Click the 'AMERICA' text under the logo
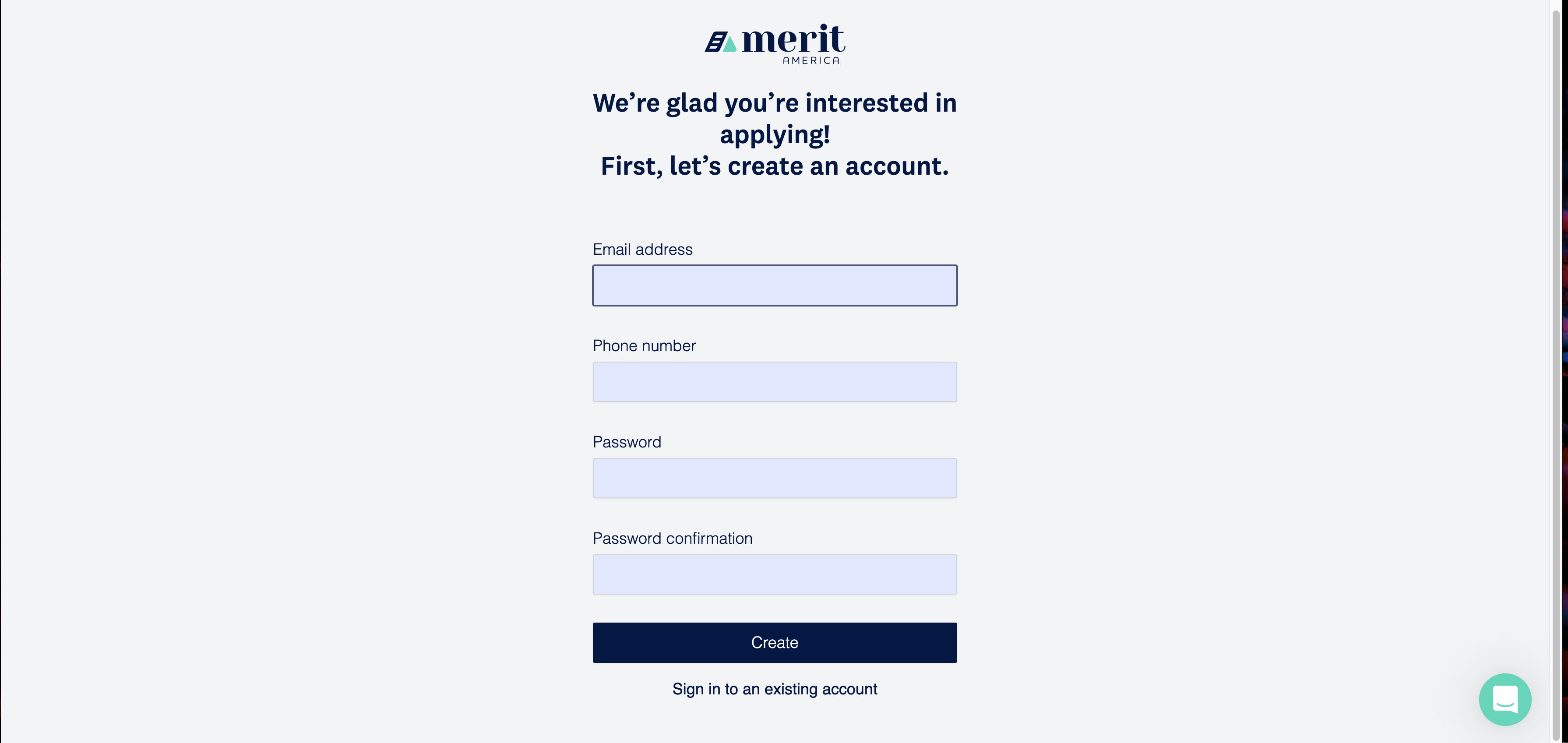This screenshot has height=743, width=1568. pyautogui.click(x=811, y=60)
